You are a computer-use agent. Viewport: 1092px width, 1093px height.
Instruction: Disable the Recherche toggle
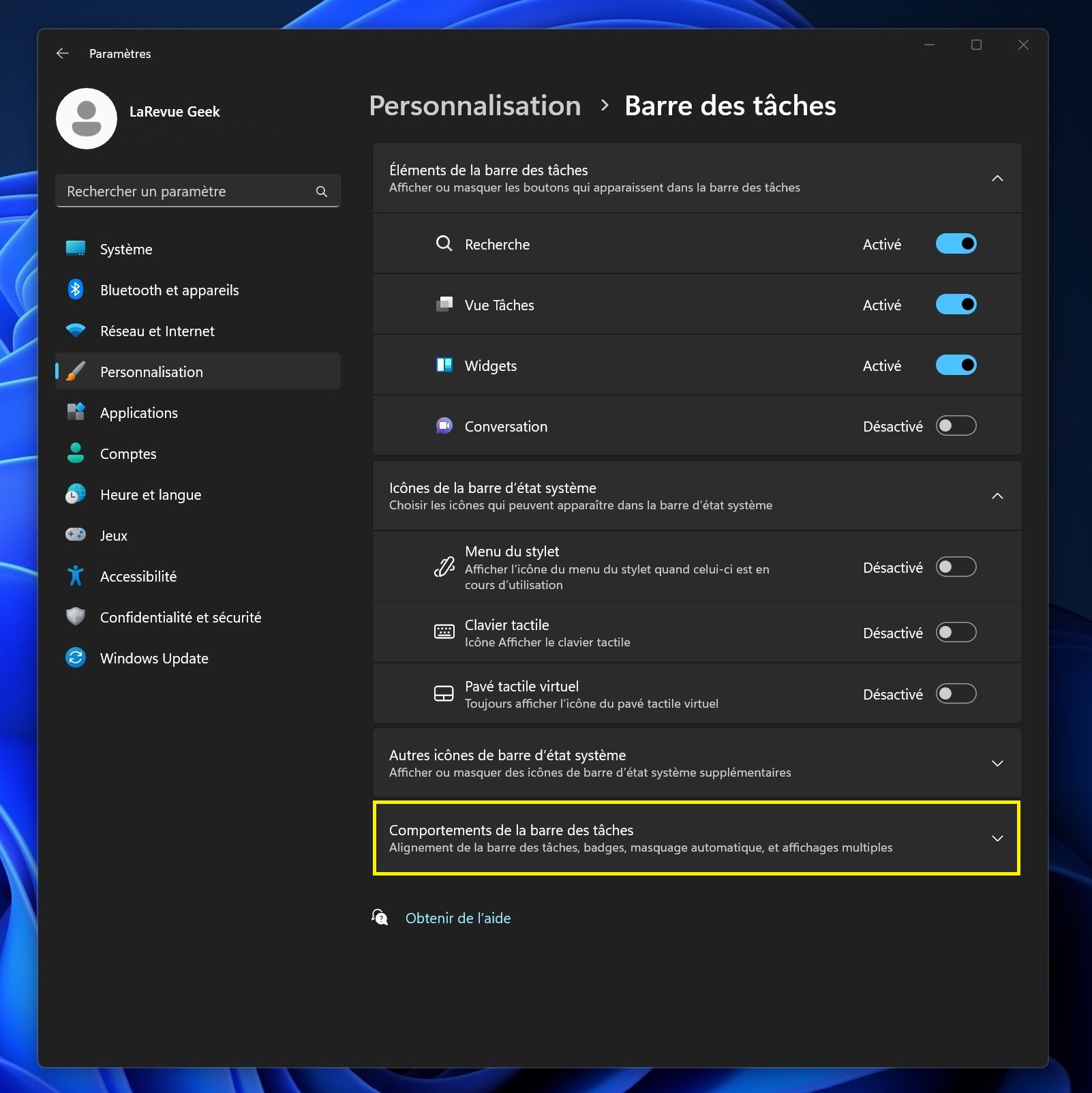tap(956, 244)
